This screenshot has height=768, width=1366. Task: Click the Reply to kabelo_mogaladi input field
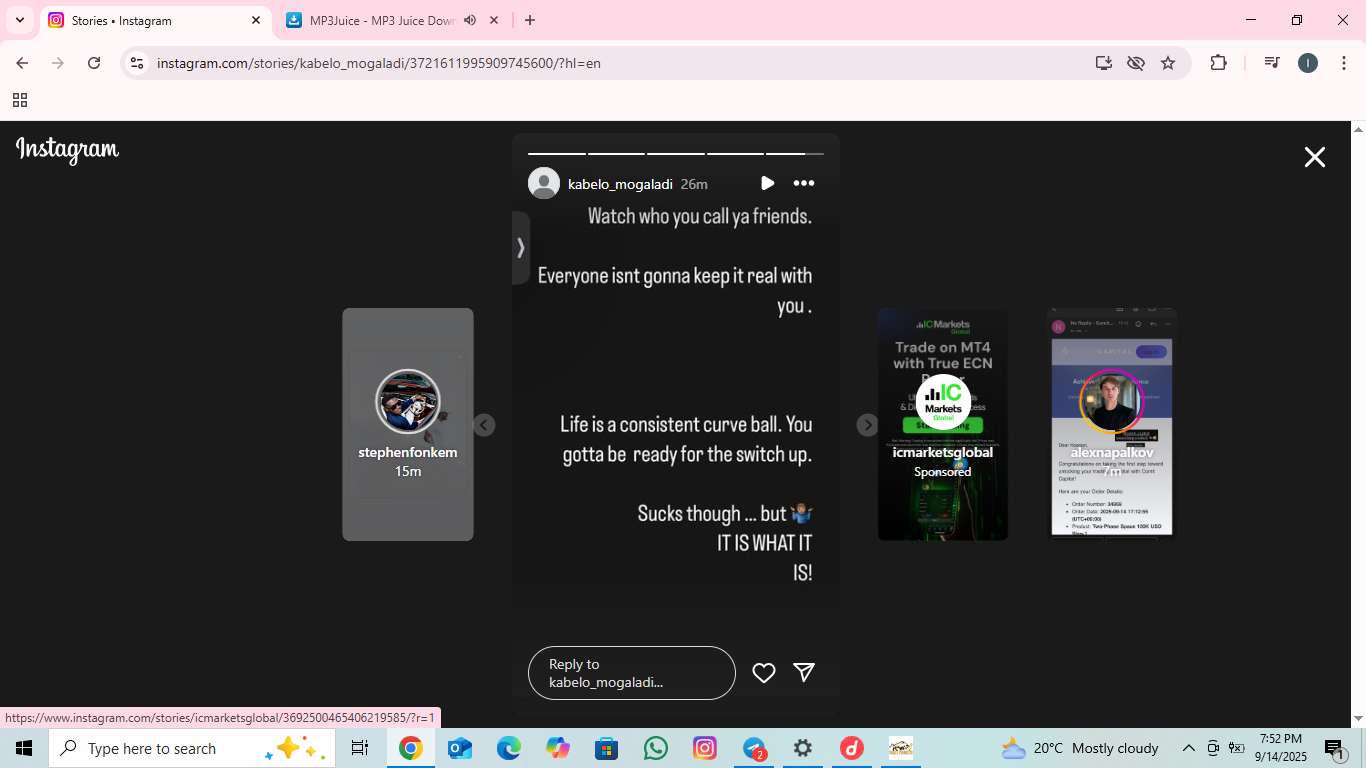coord(631,673)
